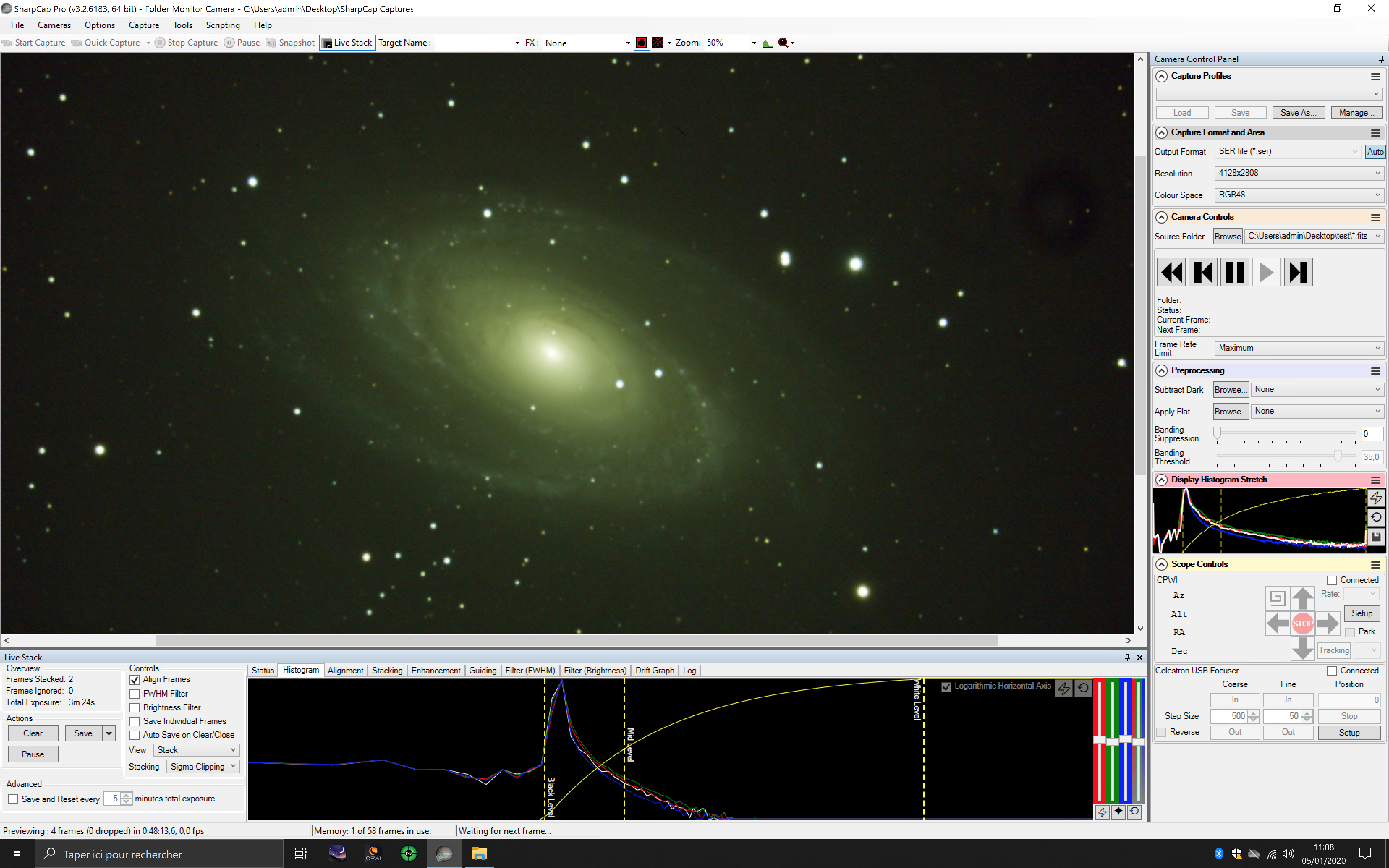1389x868 pixels.
Task: Pause the folder monitor playback
Action: 1235,272
